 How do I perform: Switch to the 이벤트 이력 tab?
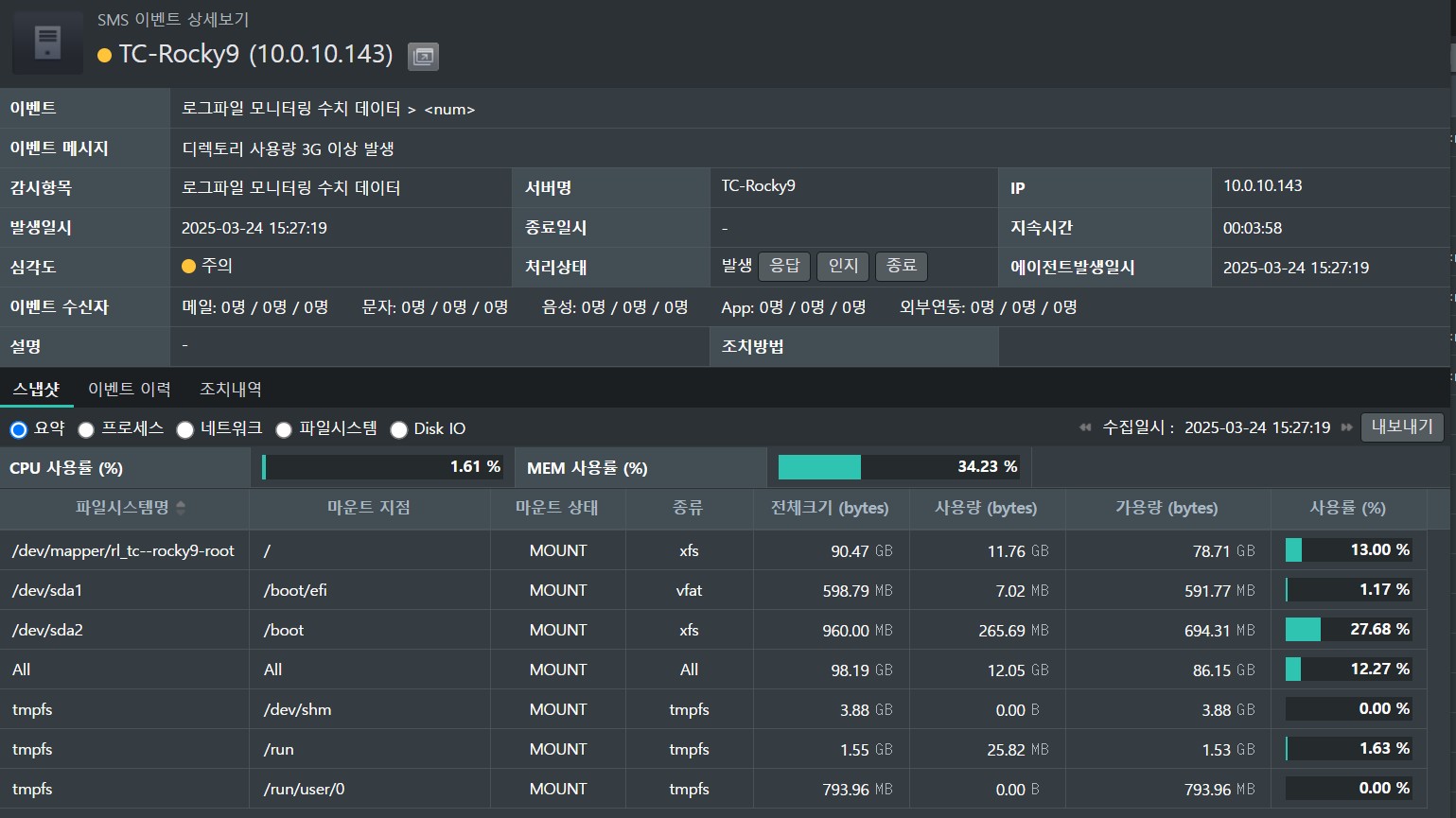pyautogui.click(x=130, y=389)
